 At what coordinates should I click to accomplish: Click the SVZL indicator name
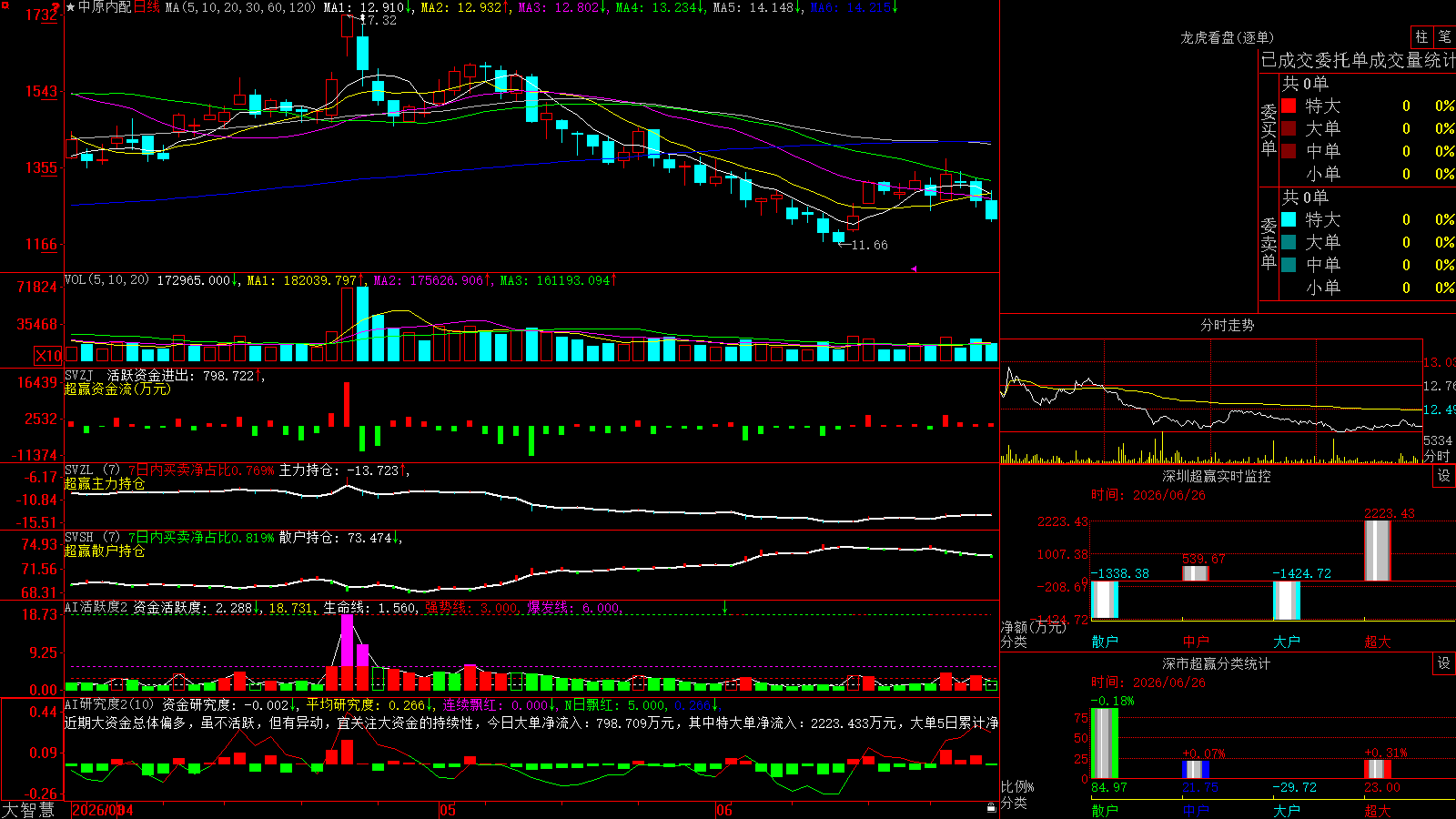[79, 470]
